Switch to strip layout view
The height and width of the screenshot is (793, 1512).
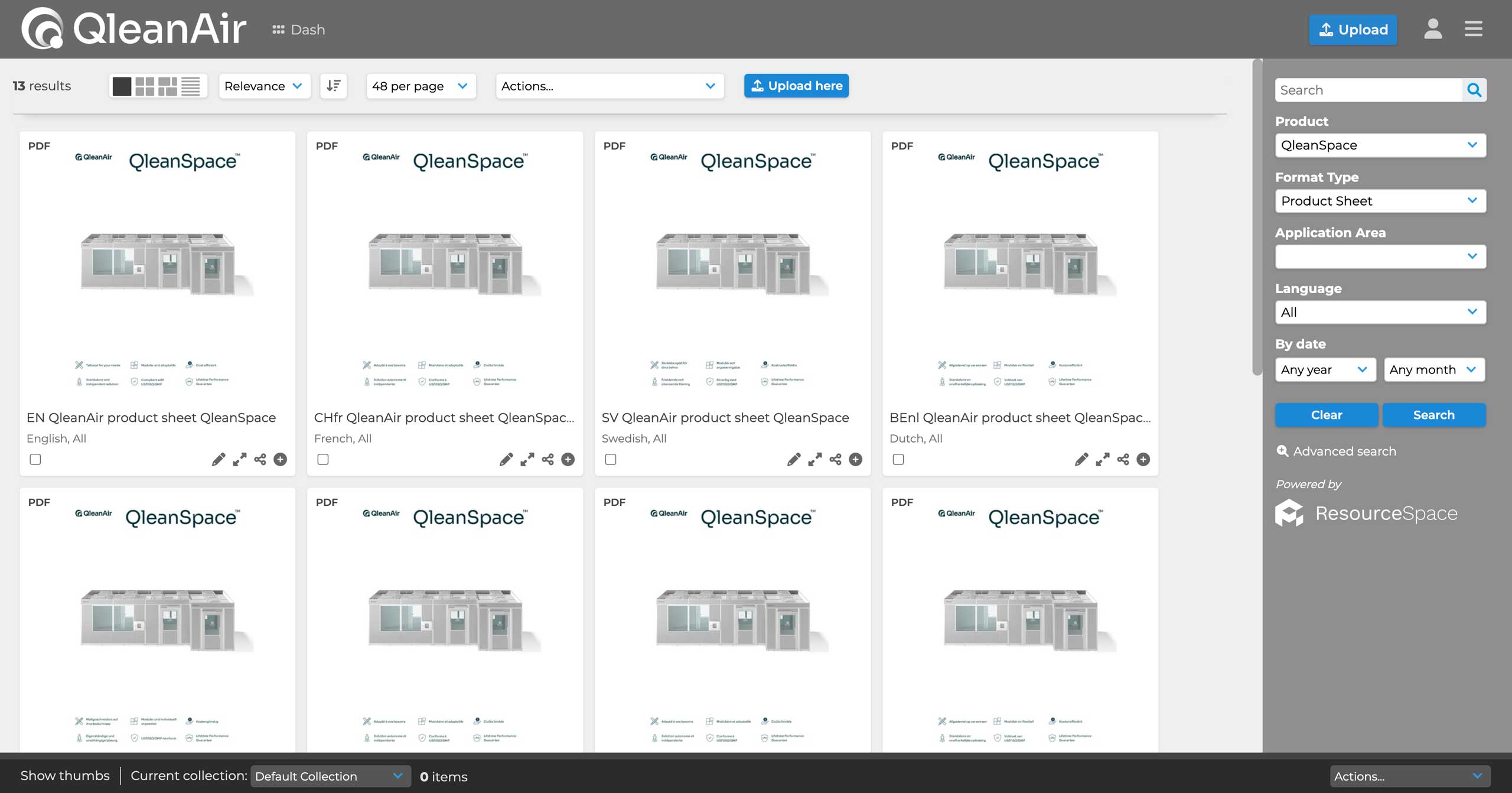(x=168, y=86)
